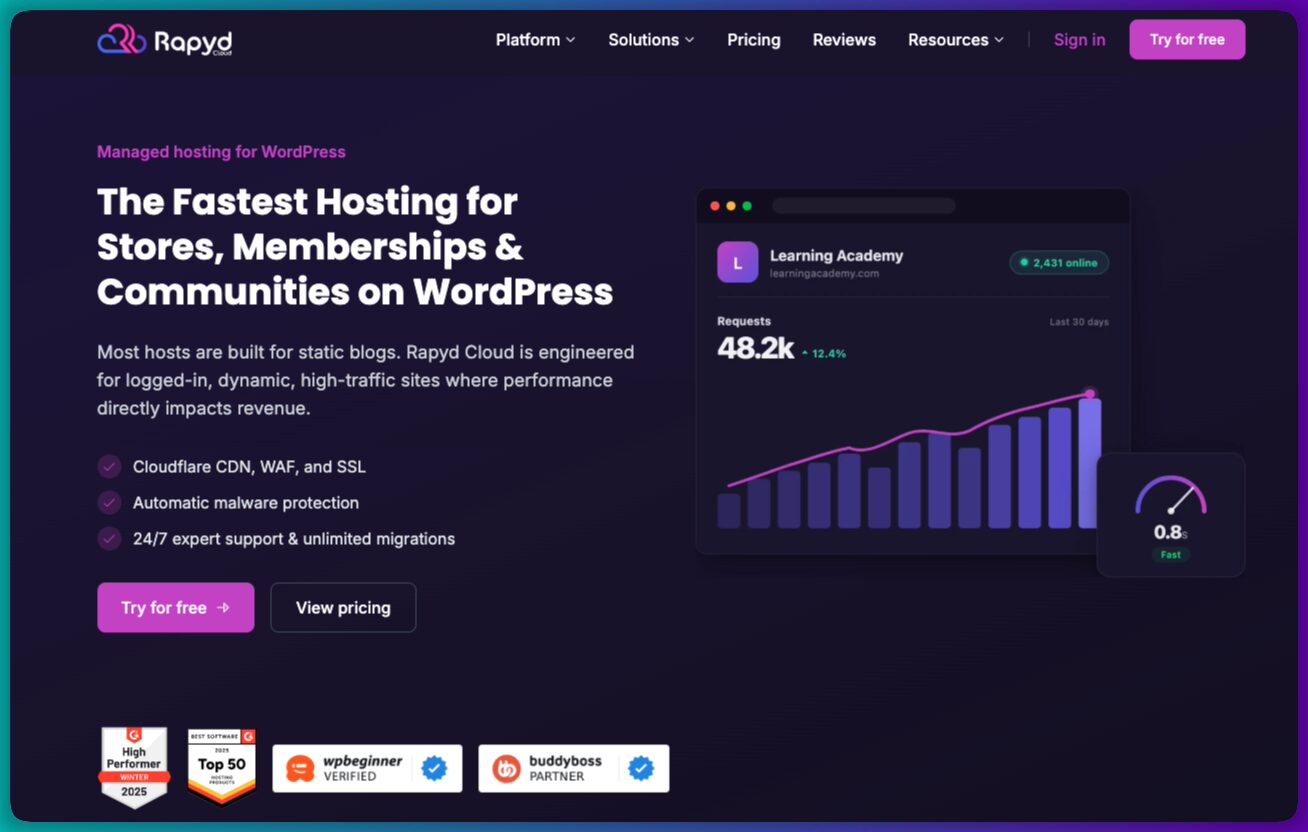Expand the Resources dropdown menu
Viewport: 1308px width, 832px height.
click(955, 40)
